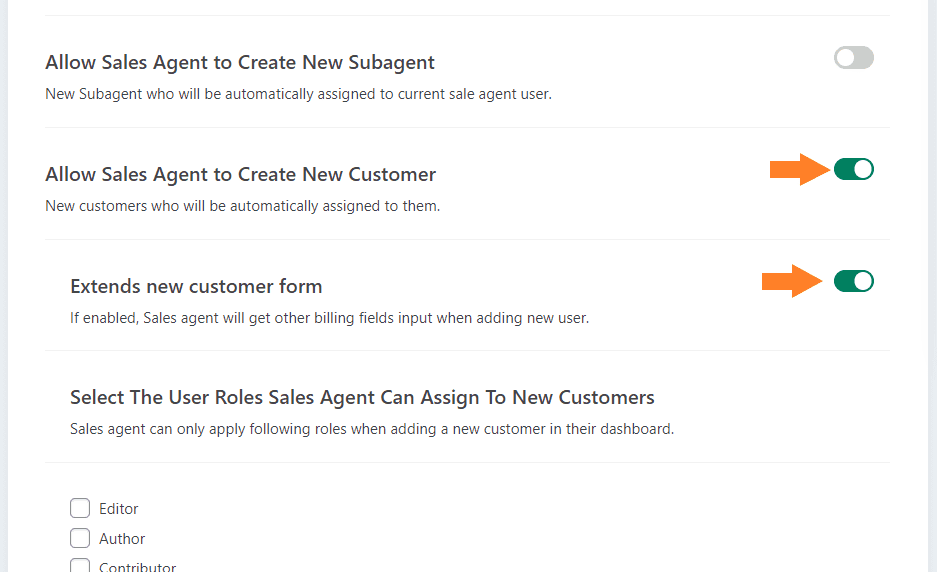Click the Subagent automatically assigned description
The image size is (937, 572).
[x=298, y=94]
